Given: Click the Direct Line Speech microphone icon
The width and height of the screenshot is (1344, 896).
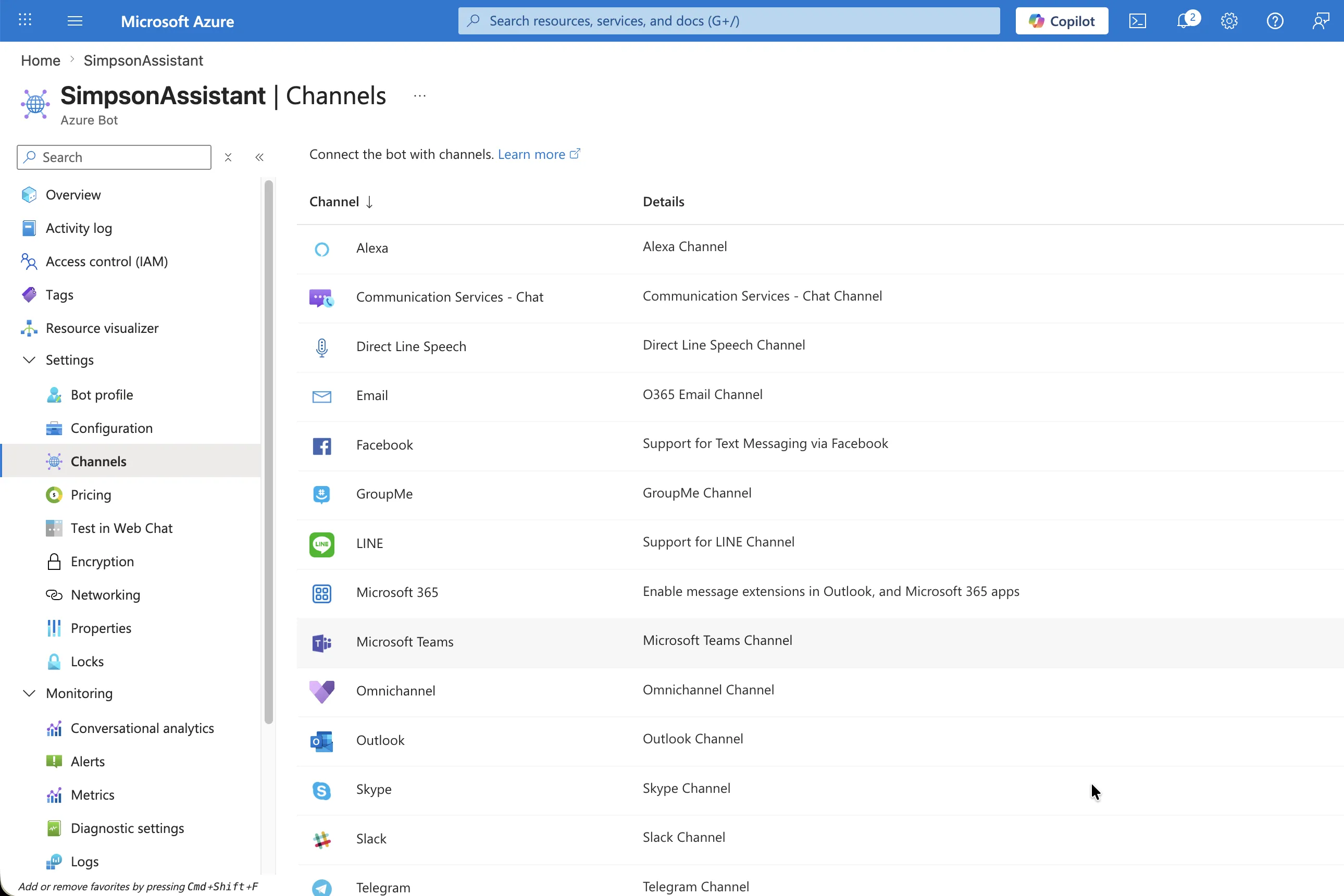Looking at the screenshot, I should point(322,347).
